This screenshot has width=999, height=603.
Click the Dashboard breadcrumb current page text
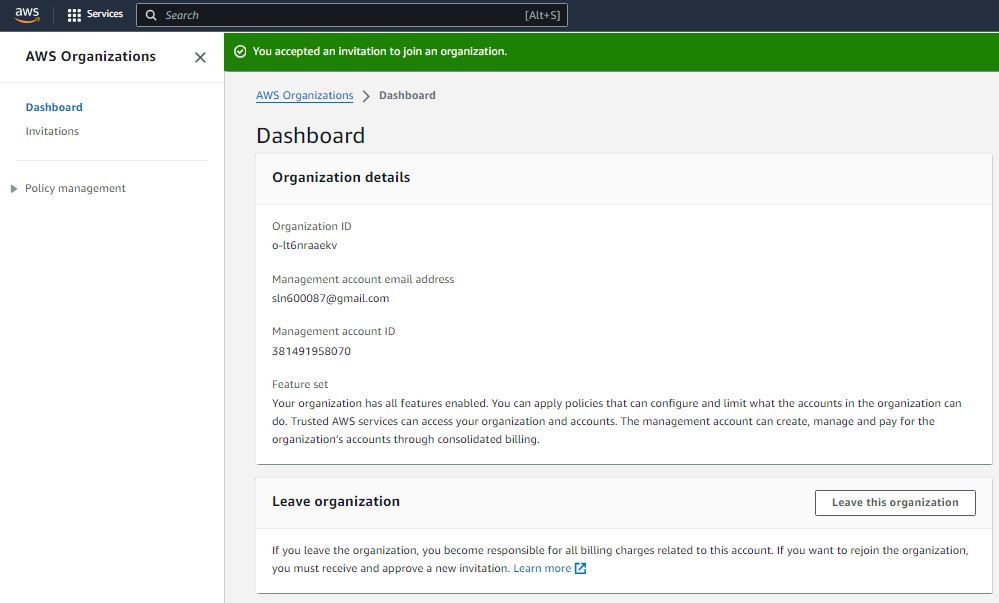point(407,96)
